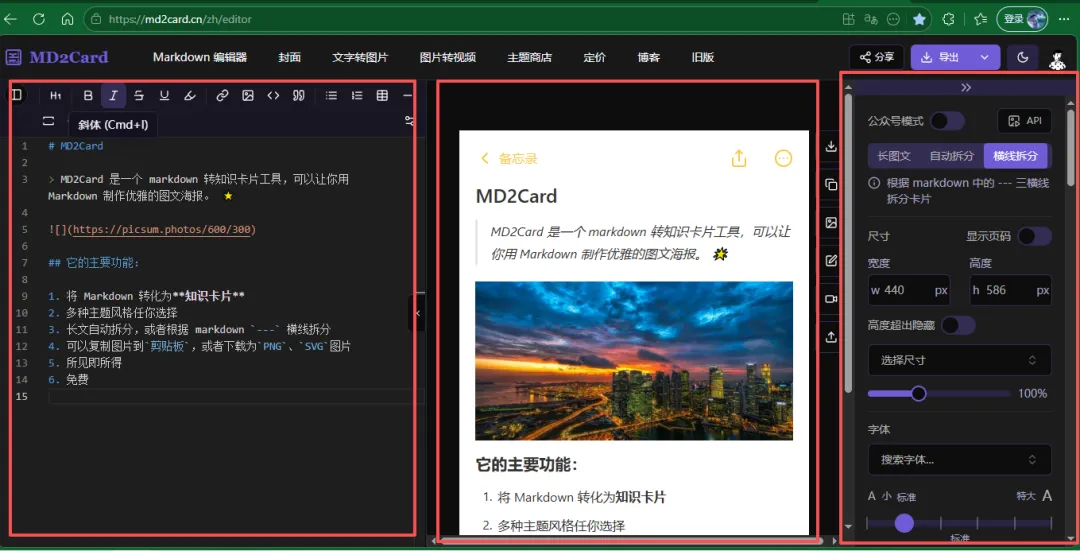Click the more options circle in the card

tap(783, 158)
